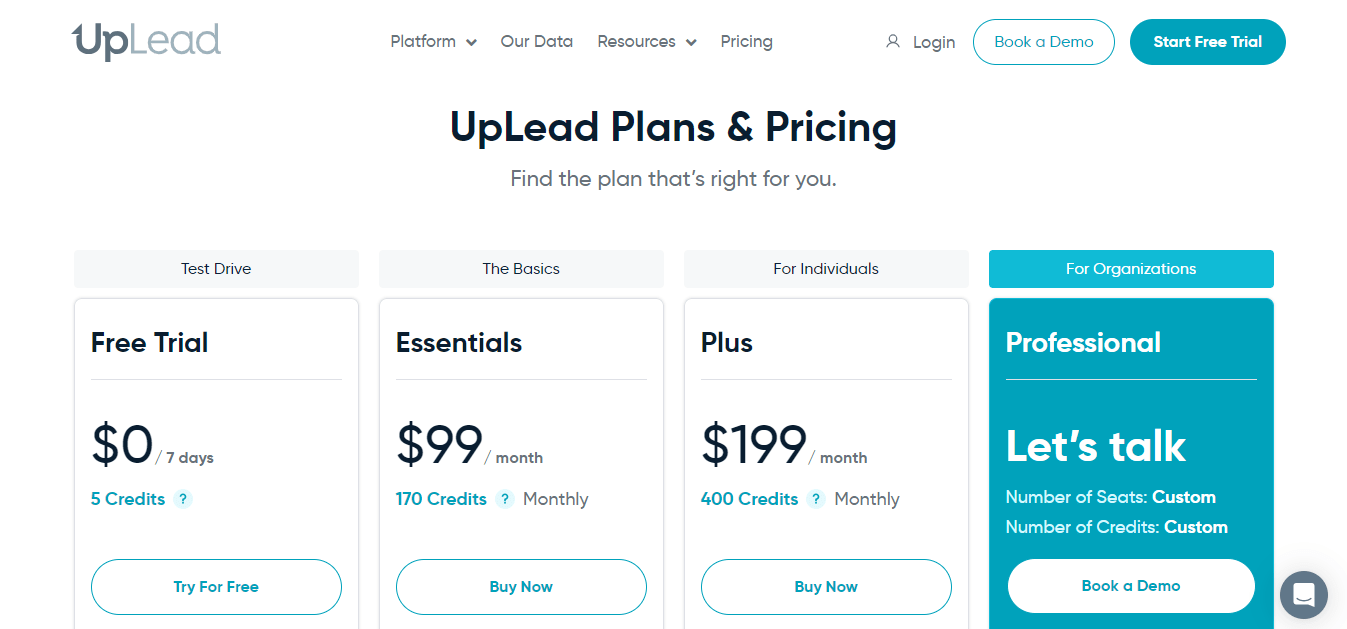Screen dimensions: 1347x629
Task: Click the UpLead logo
Action: (x=146, y=41)
